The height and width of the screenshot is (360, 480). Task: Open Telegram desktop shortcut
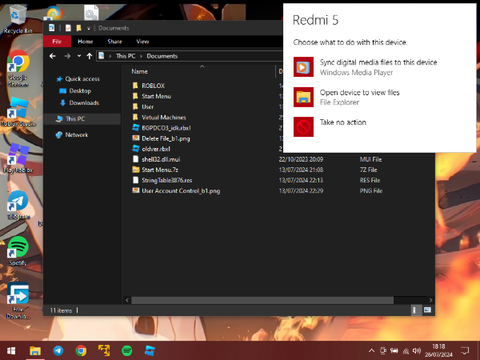[18, 205]
